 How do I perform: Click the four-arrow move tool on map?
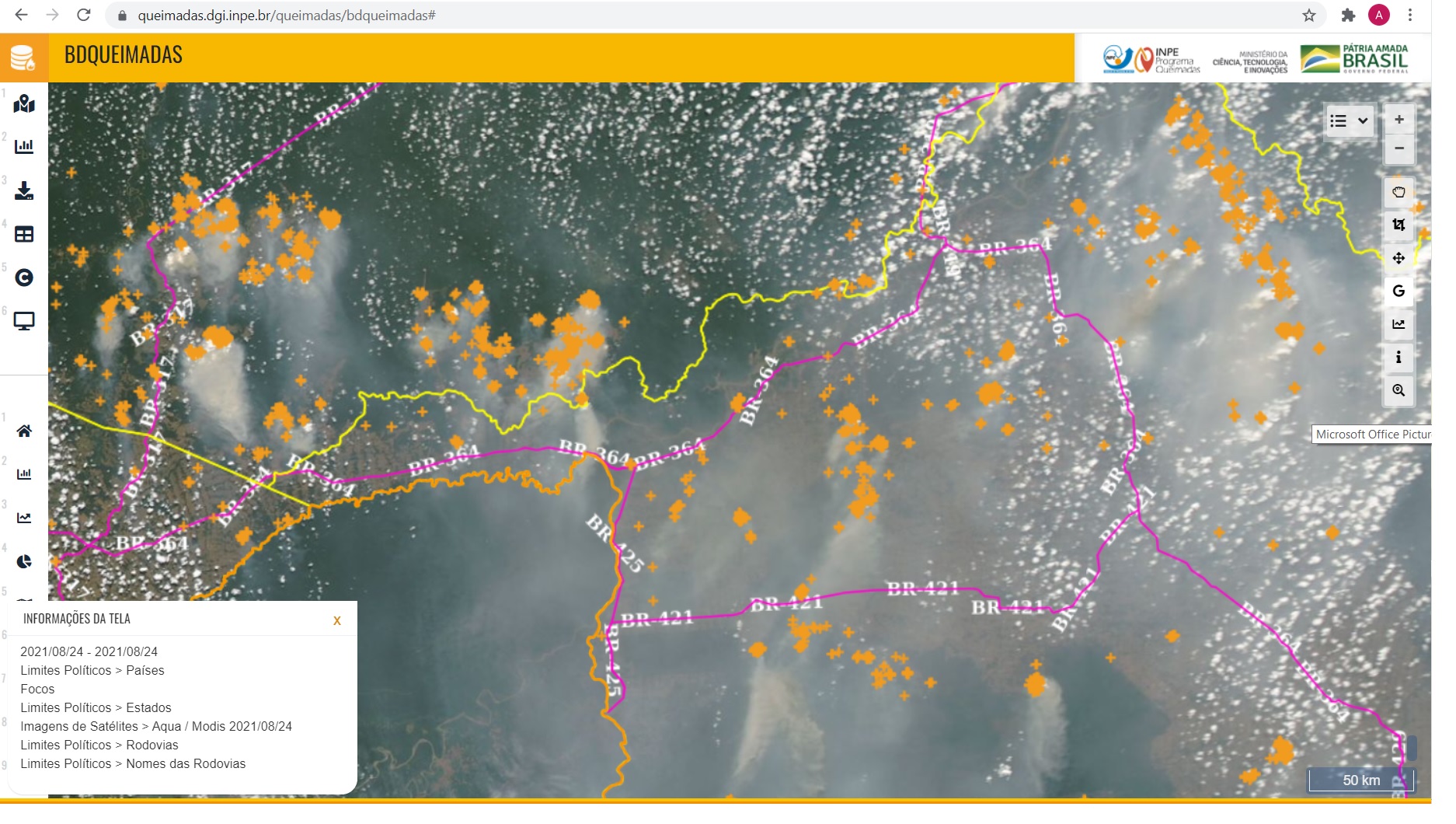(1399, 258)
